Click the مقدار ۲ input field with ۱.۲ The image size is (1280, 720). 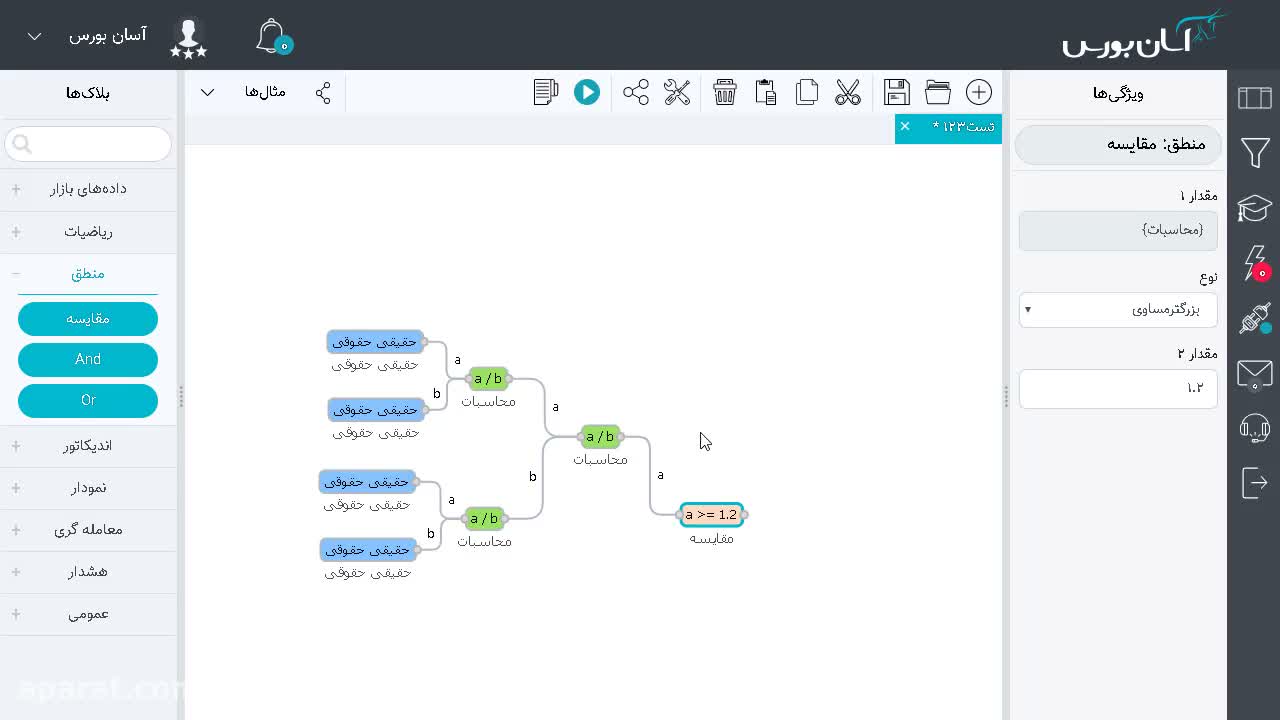point(1118,388)
